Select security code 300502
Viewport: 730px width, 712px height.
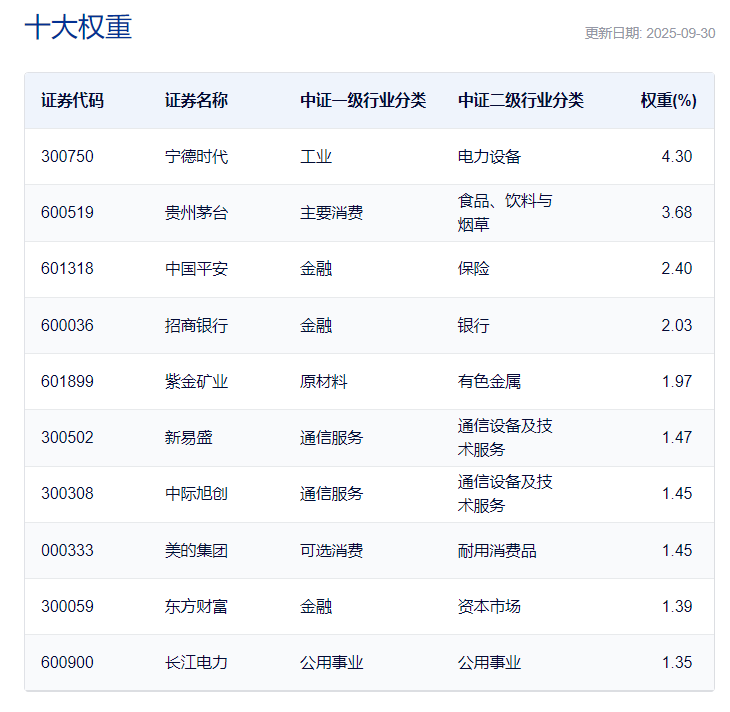pyautogui.click(x=67, y=438)
